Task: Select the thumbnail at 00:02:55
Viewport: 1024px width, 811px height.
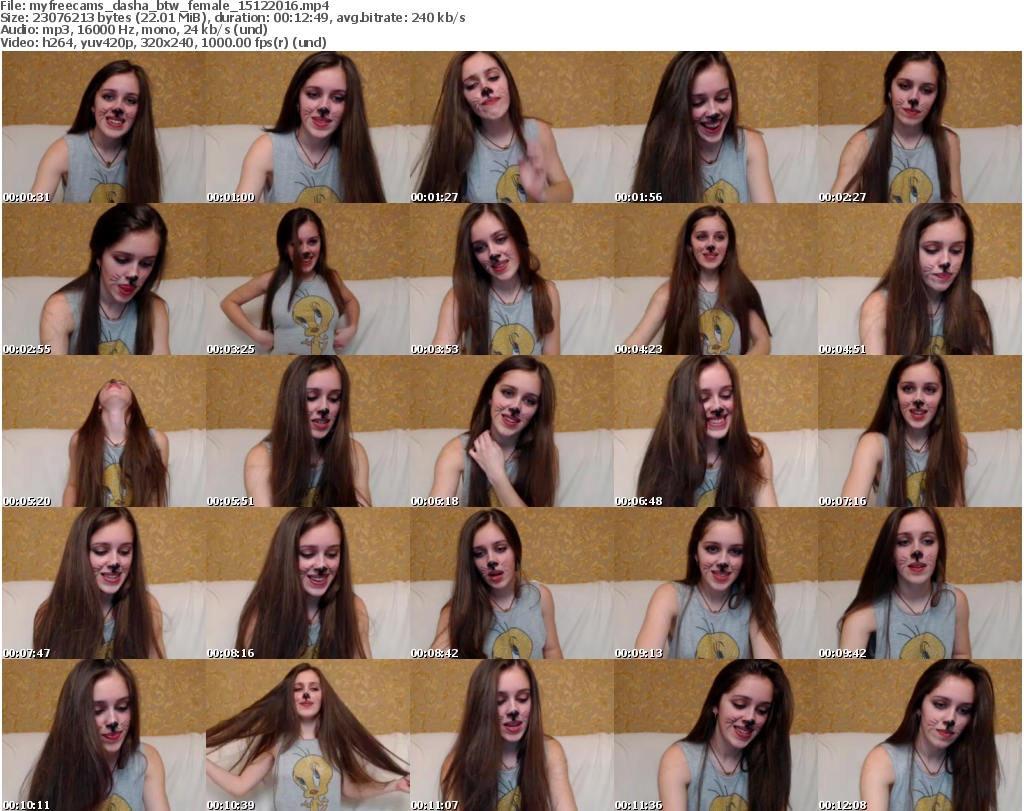Action: [103, 279]
